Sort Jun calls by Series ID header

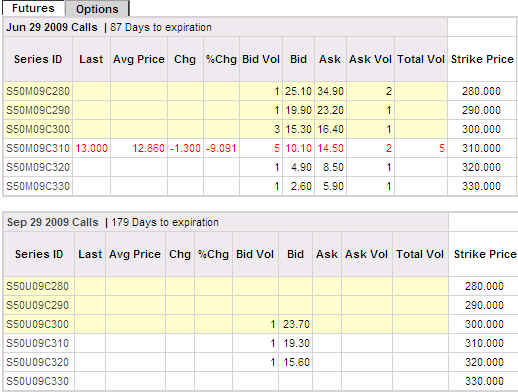click(x=38, y=59)
